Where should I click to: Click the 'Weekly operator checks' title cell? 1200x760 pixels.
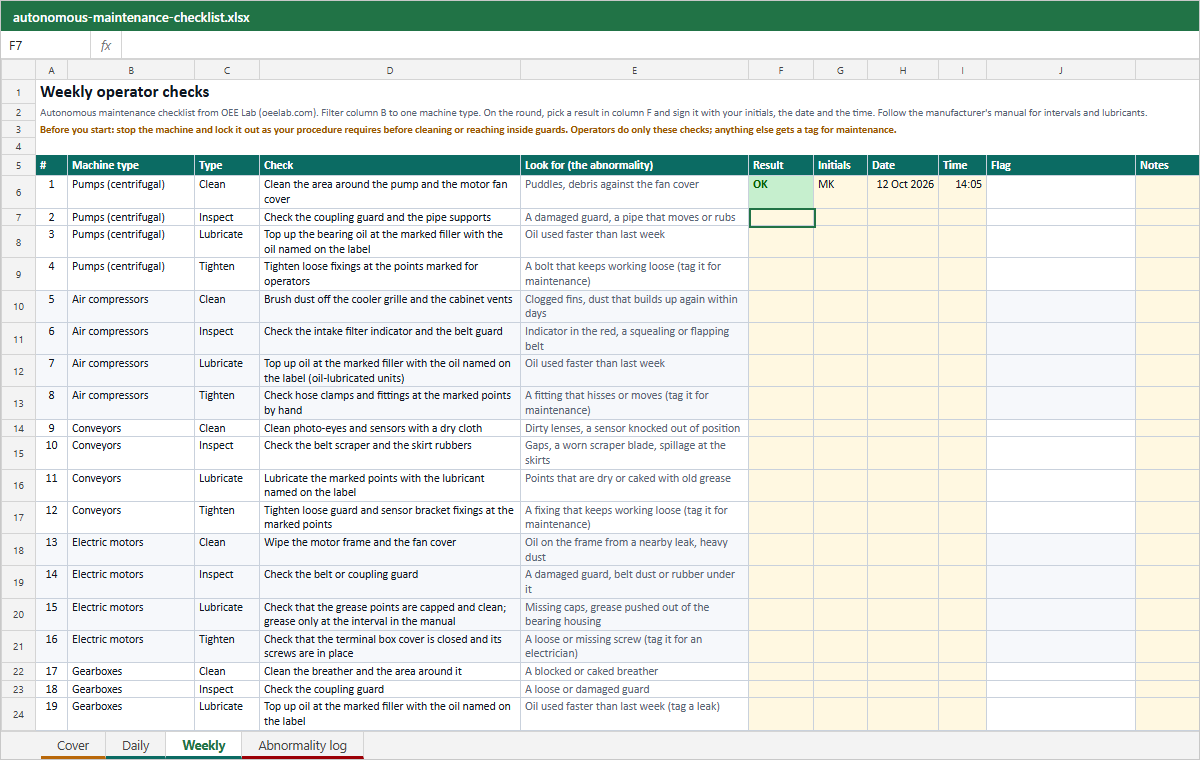pos(125,92)
